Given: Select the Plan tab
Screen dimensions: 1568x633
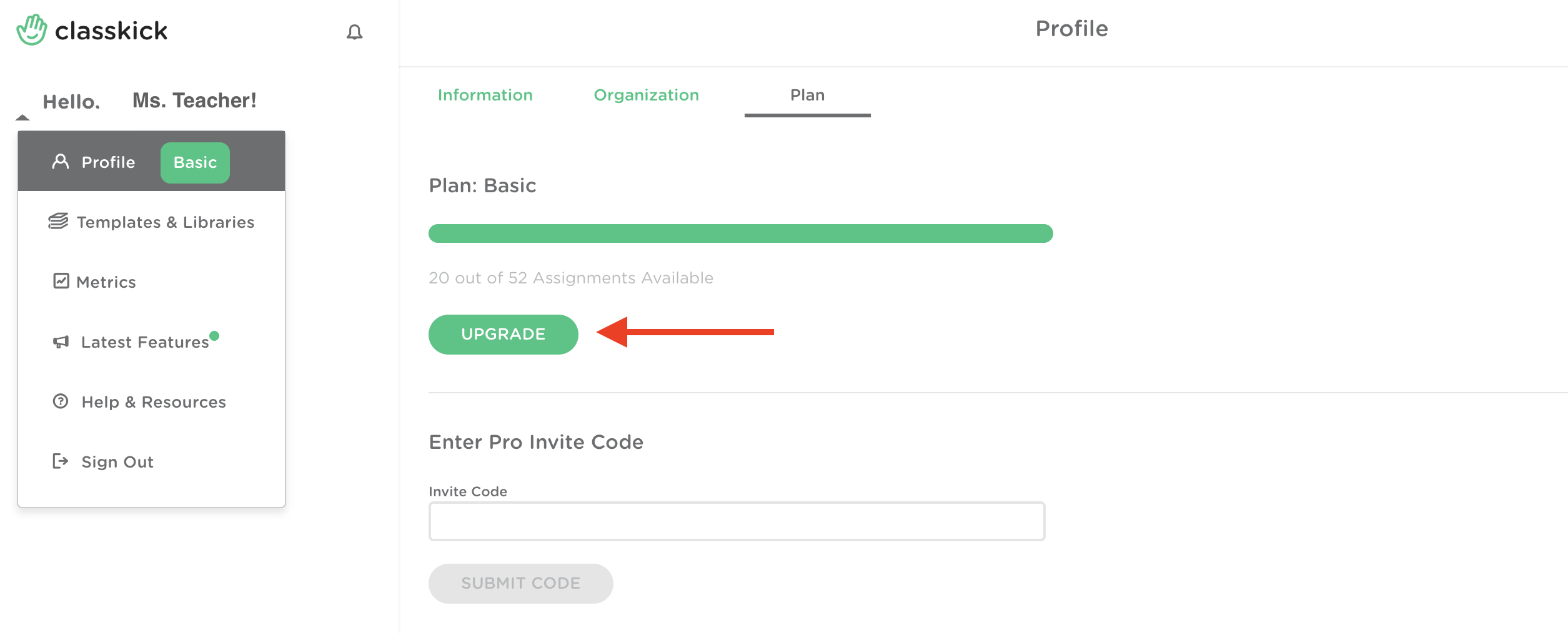Looking at the screenshot, I should 807,95.
